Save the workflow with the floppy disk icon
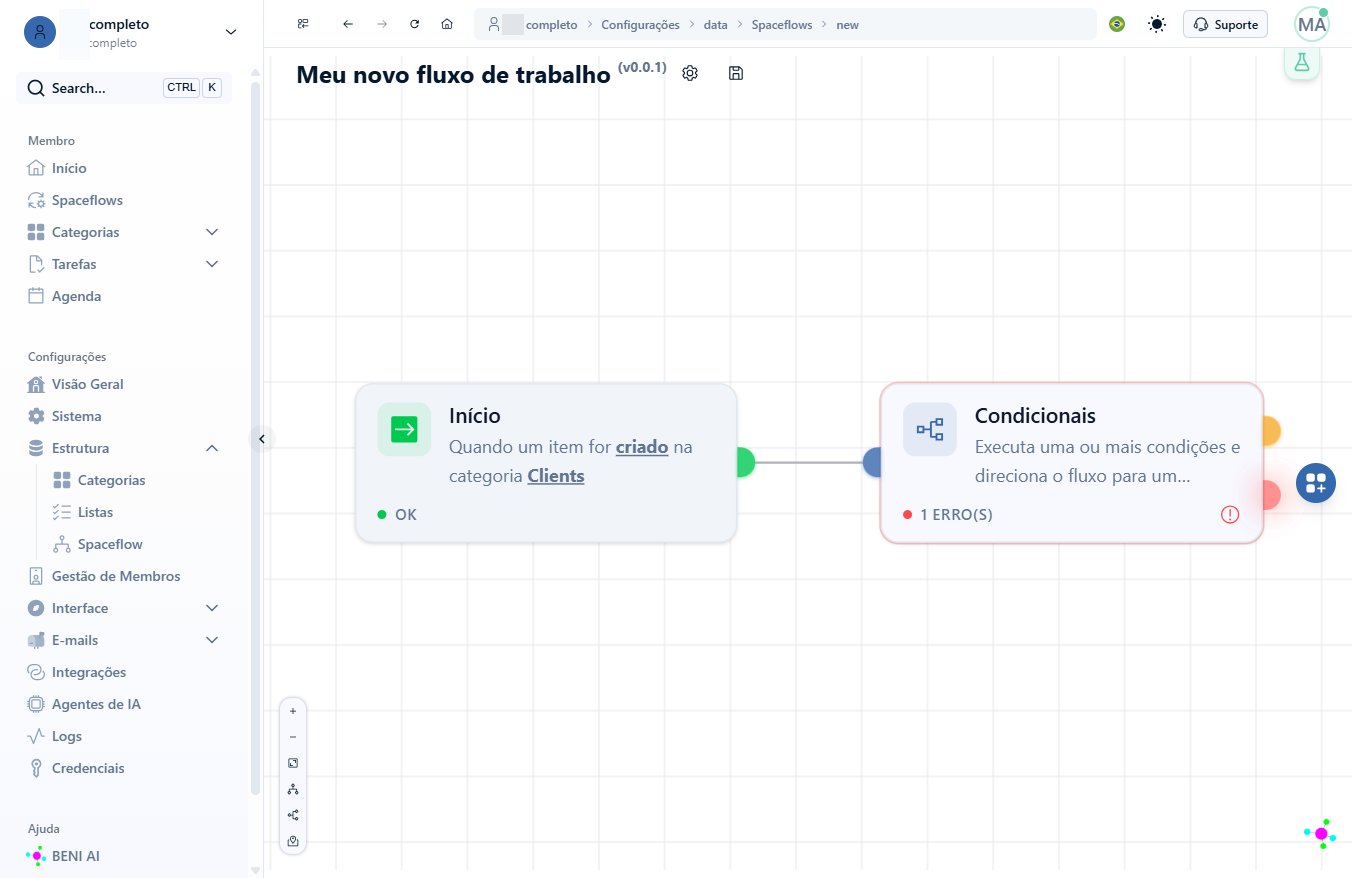1352x878 pixels. (x=736, y=73)
